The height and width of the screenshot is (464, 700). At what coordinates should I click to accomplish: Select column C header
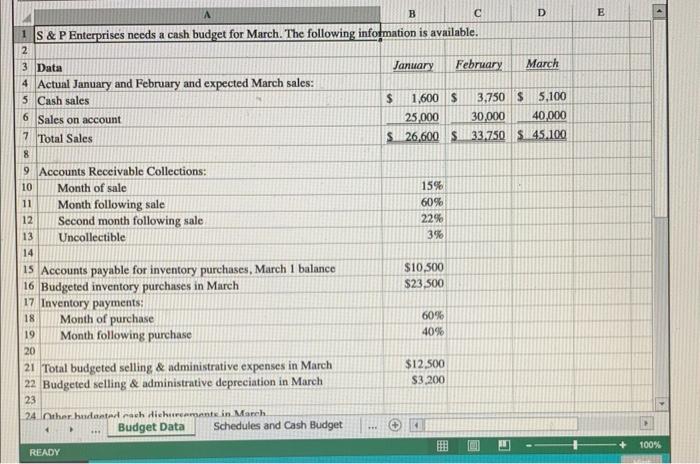[477, 13]
